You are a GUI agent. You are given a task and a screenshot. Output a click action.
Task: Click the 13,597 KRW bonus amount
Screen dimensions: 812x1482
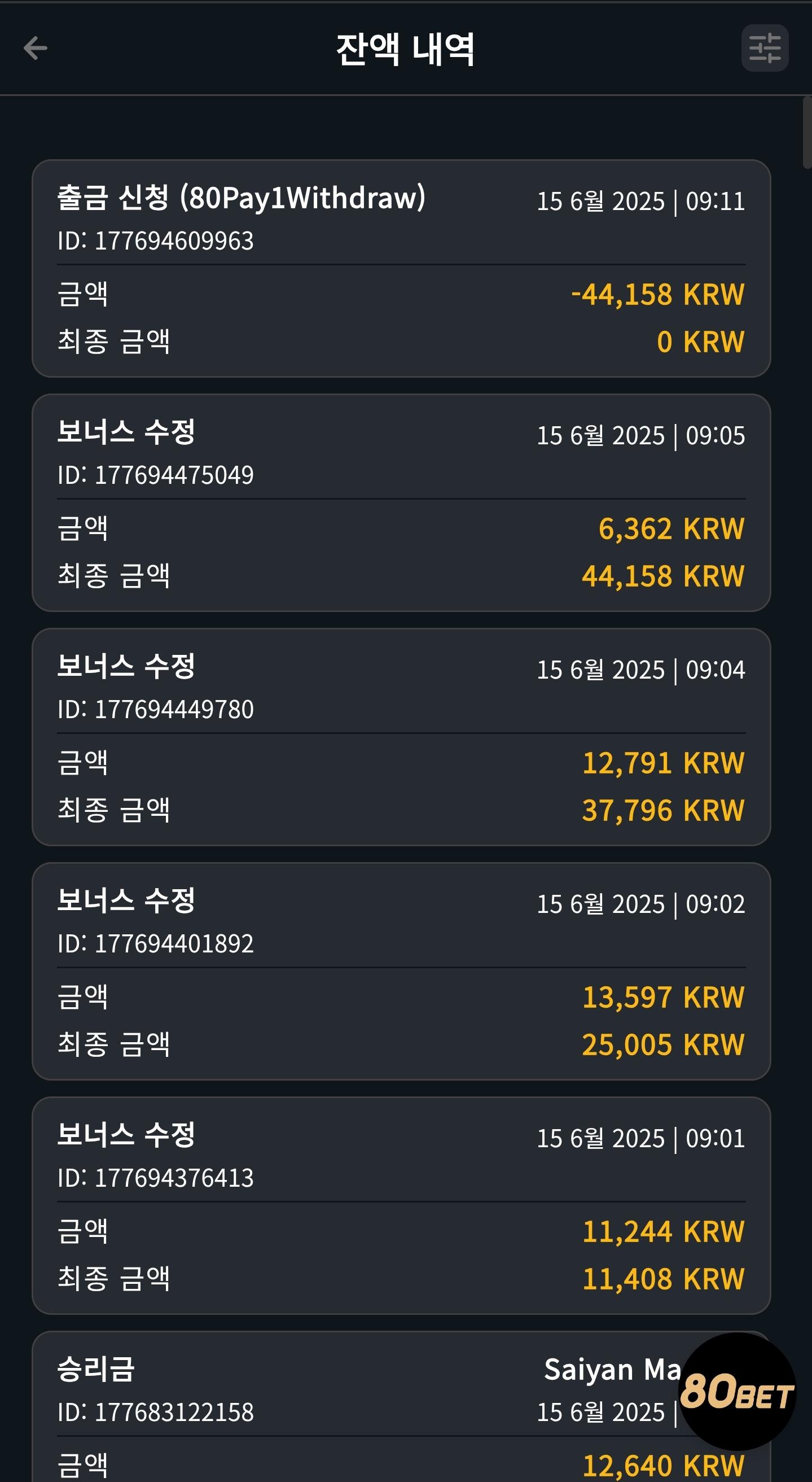[x=663, y=996]
